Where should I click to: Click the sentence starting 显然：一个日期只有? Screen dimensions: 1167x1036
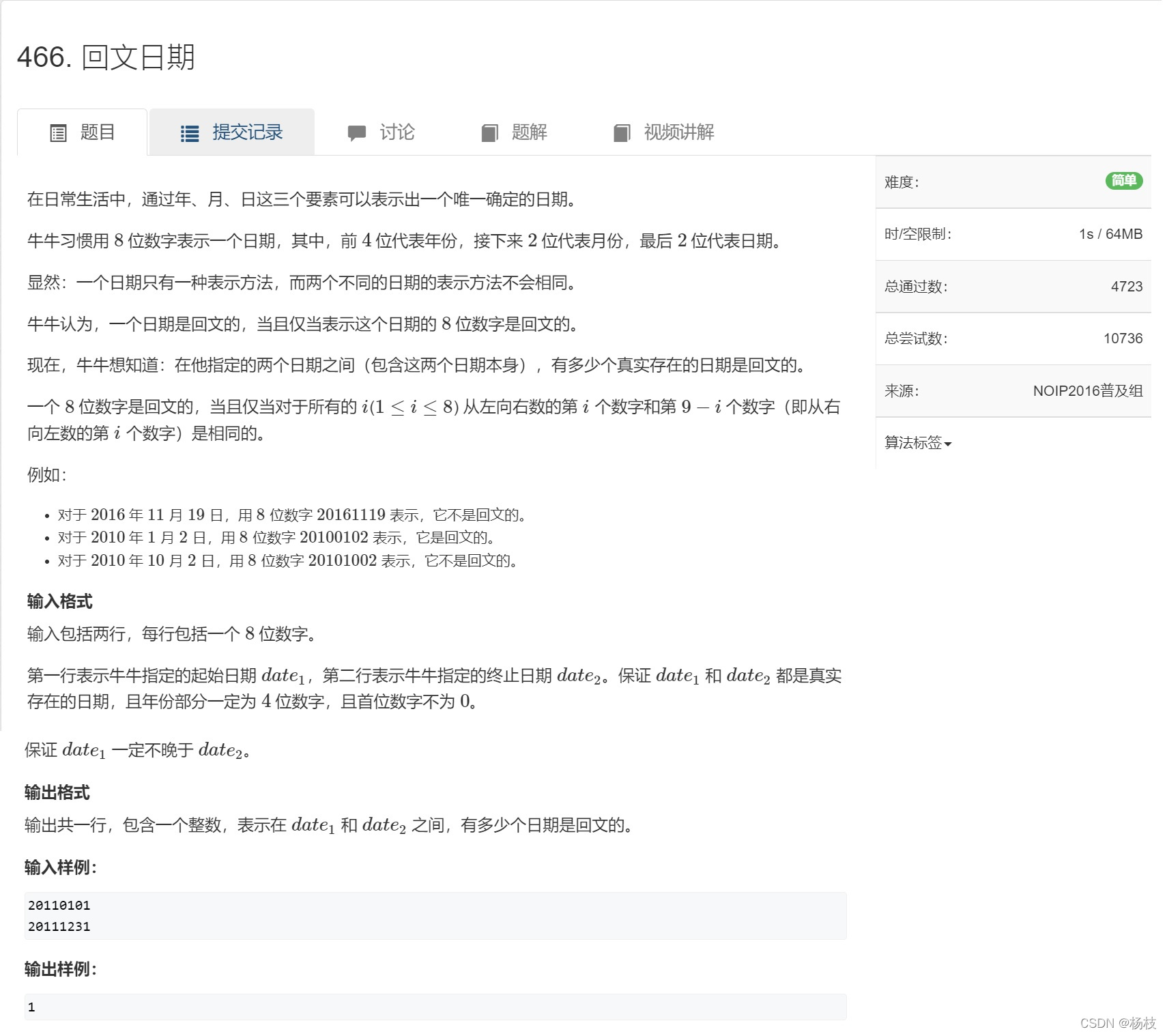click(302, 283)
